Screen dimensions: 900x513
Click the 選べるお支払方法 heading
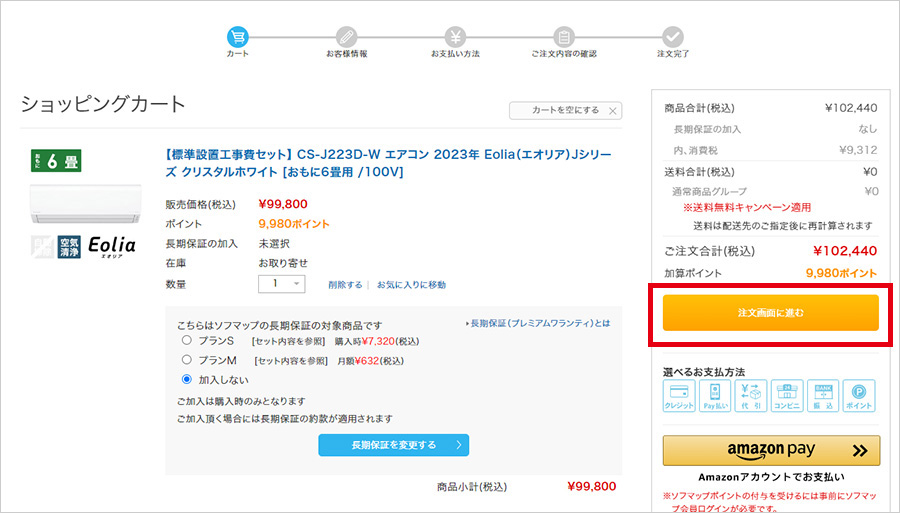coord(704,372)
